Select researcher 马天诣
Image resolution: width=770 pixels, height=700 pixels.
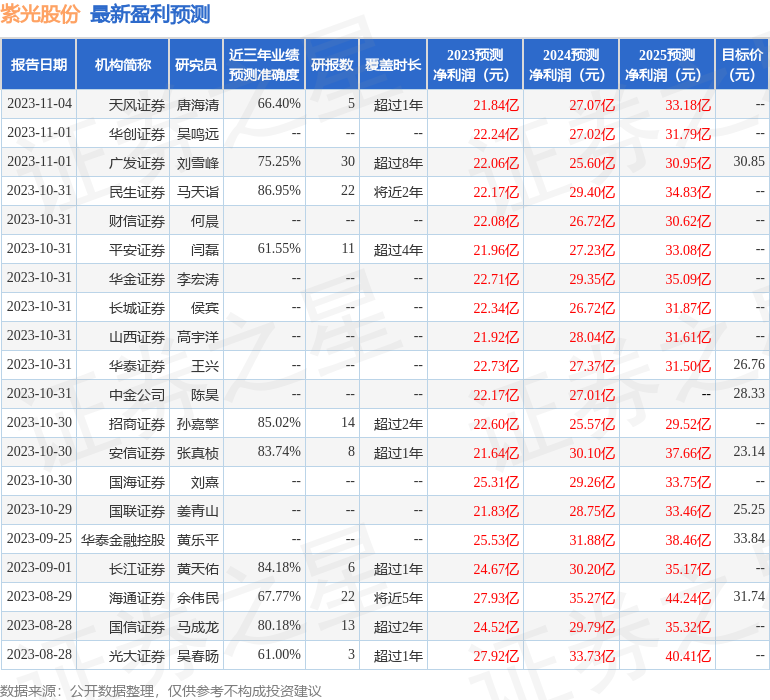point(197,192)
